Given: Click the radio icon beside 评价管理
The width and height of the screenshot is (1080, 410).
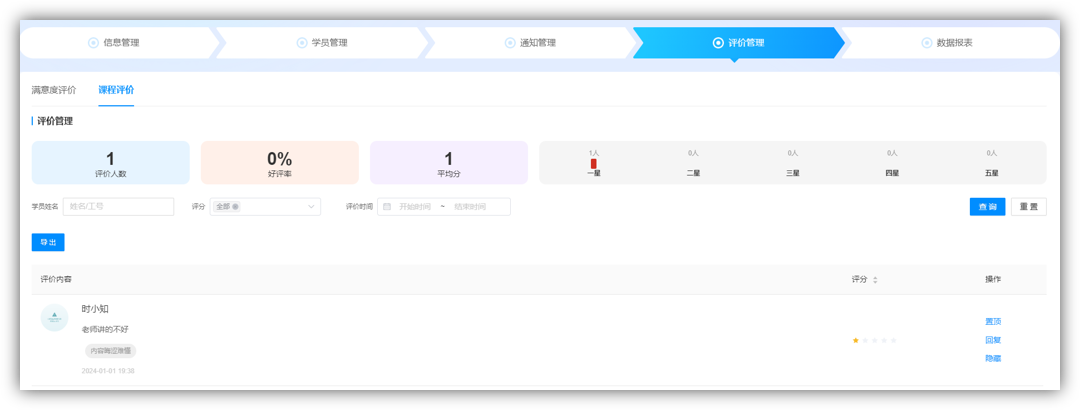Looking at the screenshot, I should [718, 43].
